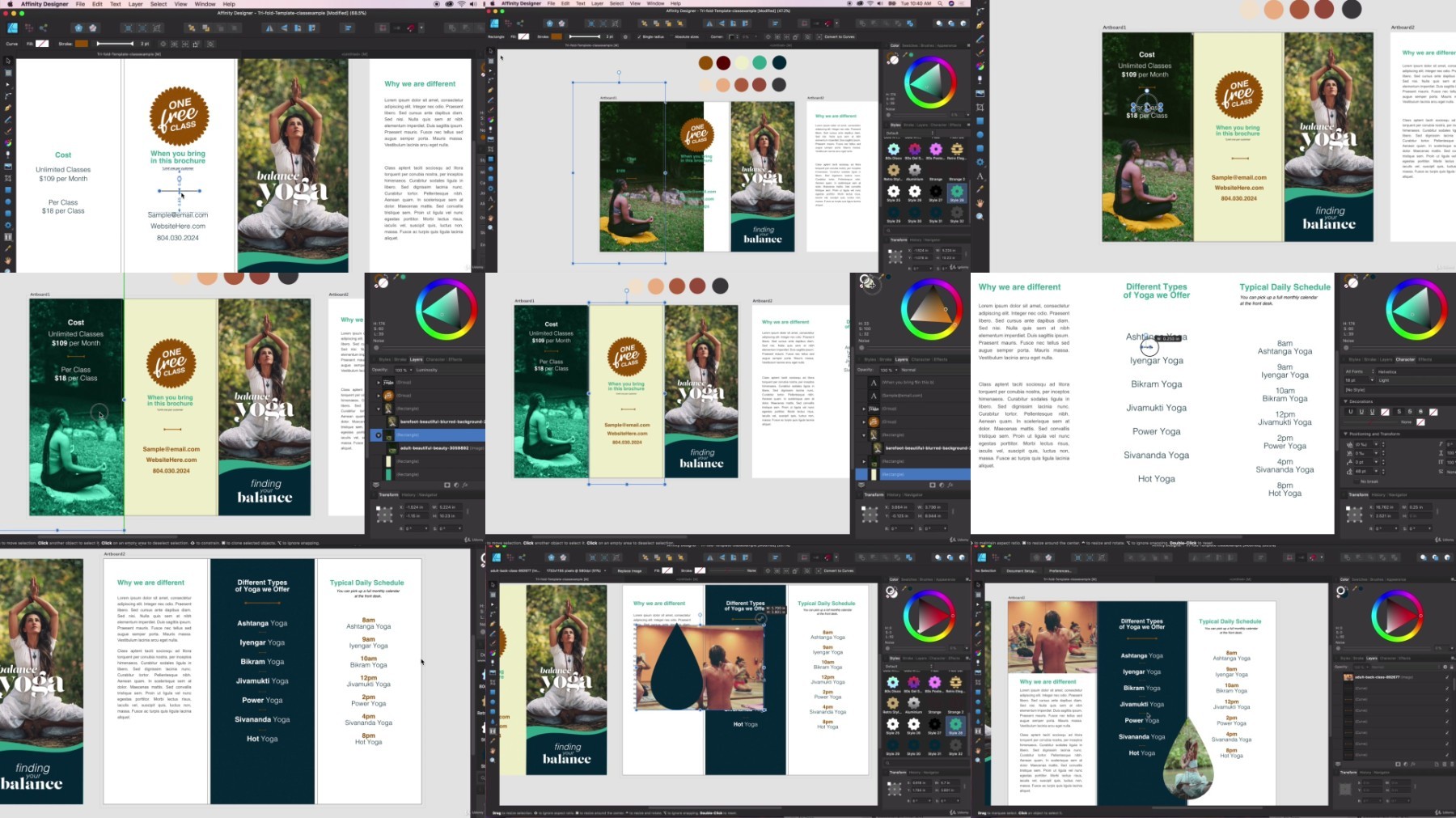
Task: Select the Move tool in the 47.2% window toolbox
Action: point(491,50)
